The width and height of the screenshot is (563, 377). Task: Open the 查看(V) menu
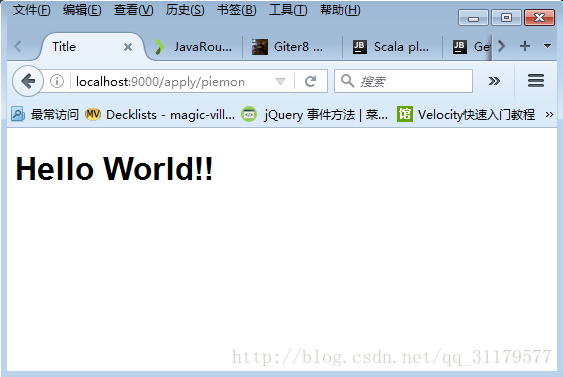pyautogui.click(x=134, y=10)
